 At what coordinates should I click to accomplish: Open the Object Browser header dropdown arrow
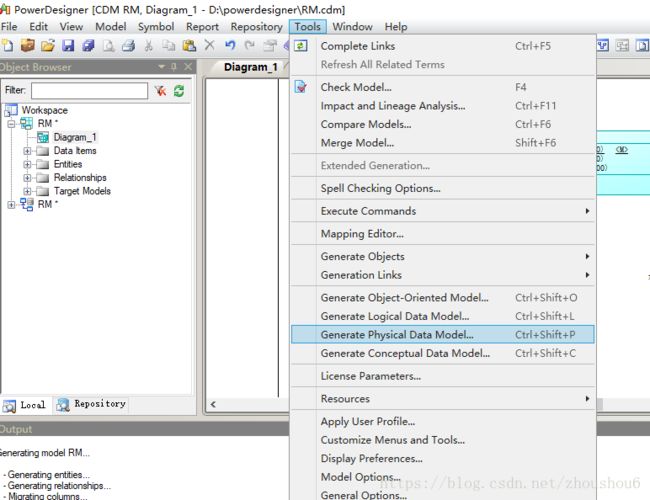pyautogui.click(x=162, y=66)
